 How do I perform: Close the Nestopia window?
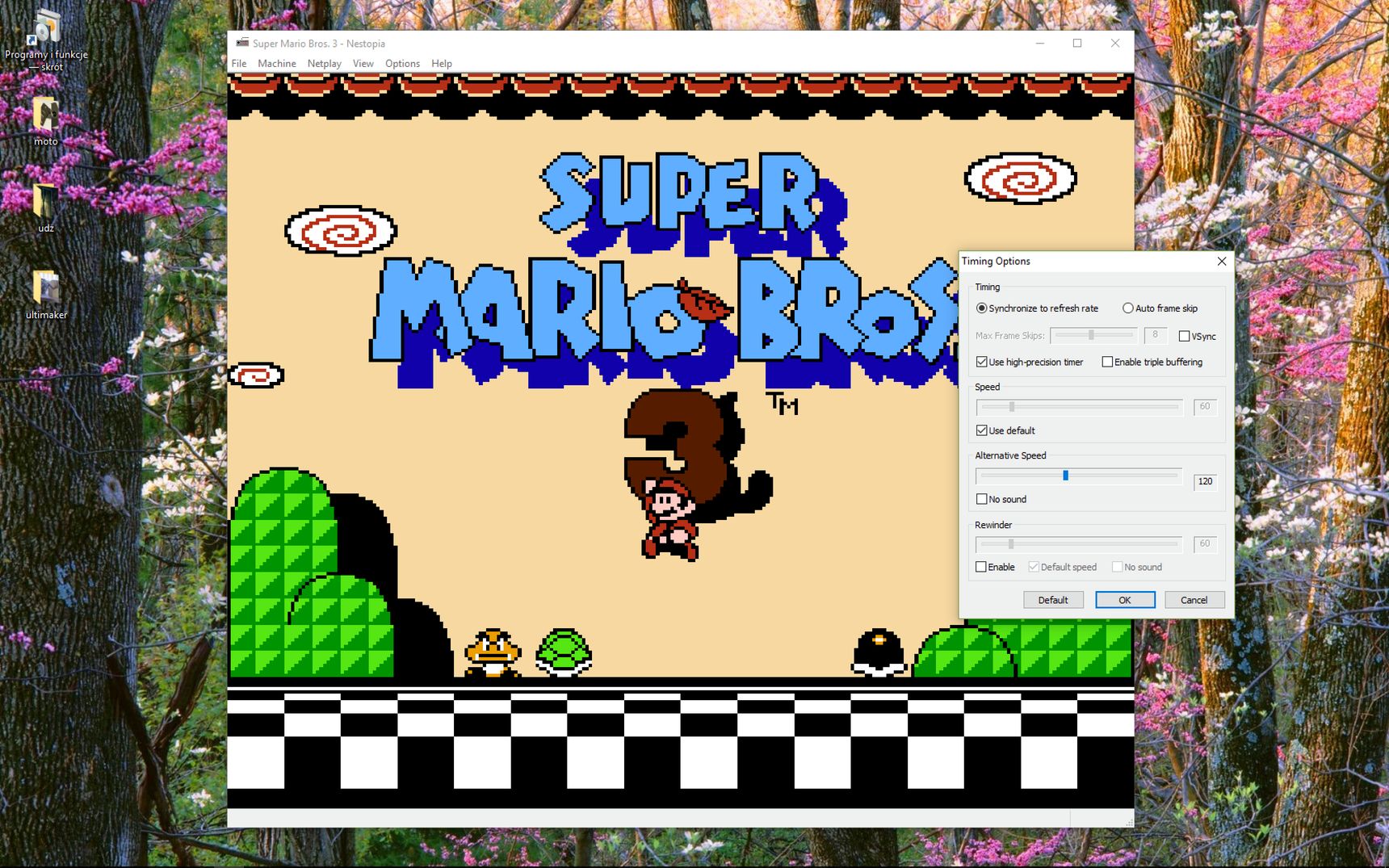point(1114,43)
